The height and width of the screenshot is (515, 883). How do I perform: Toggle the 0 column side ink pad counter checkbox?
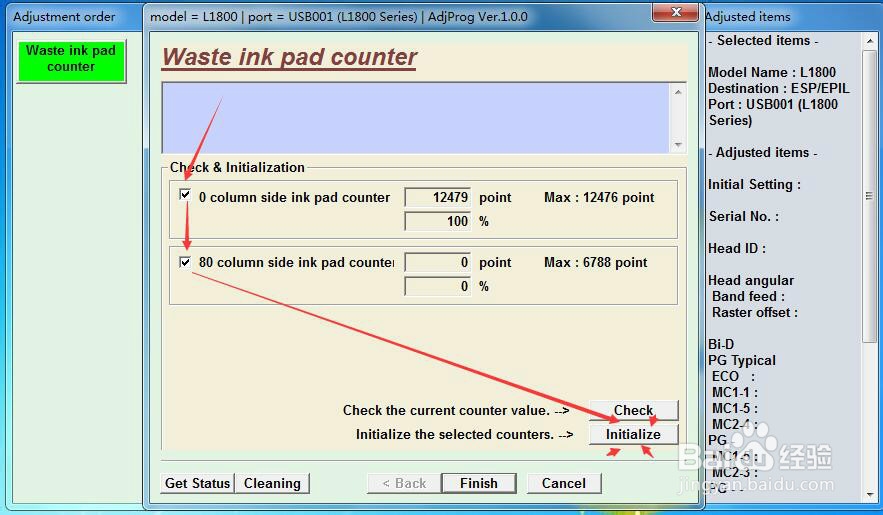pyautogui.click(x=185, y=194)
